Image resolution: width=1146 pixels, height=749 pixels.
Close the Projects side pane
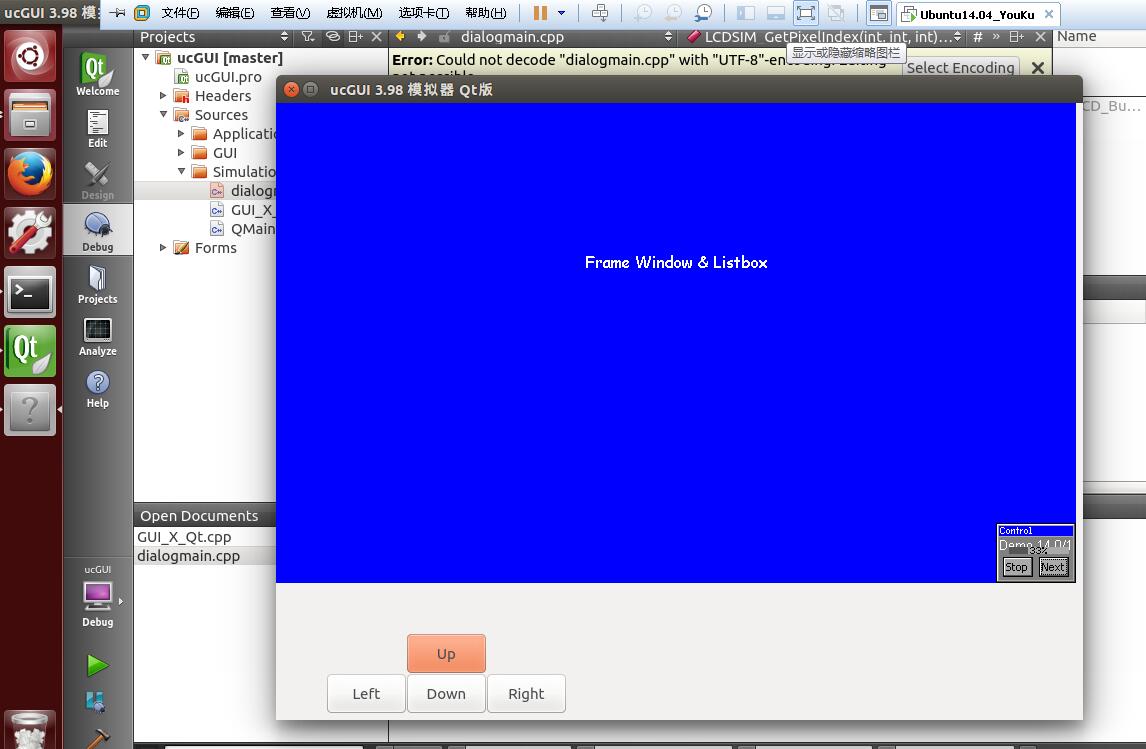[376, 37]
